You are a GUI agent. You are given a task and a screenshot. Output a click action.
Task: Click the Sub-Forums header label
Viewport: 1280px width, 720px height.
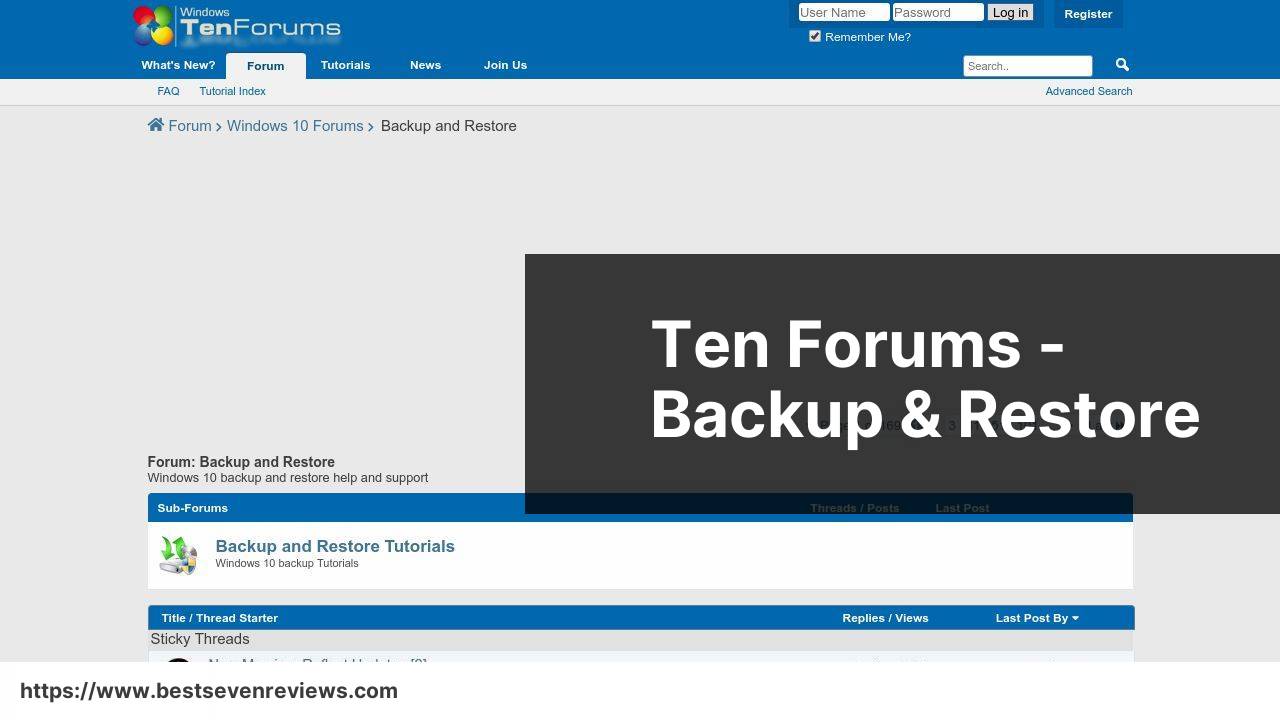tap(192, 508)
